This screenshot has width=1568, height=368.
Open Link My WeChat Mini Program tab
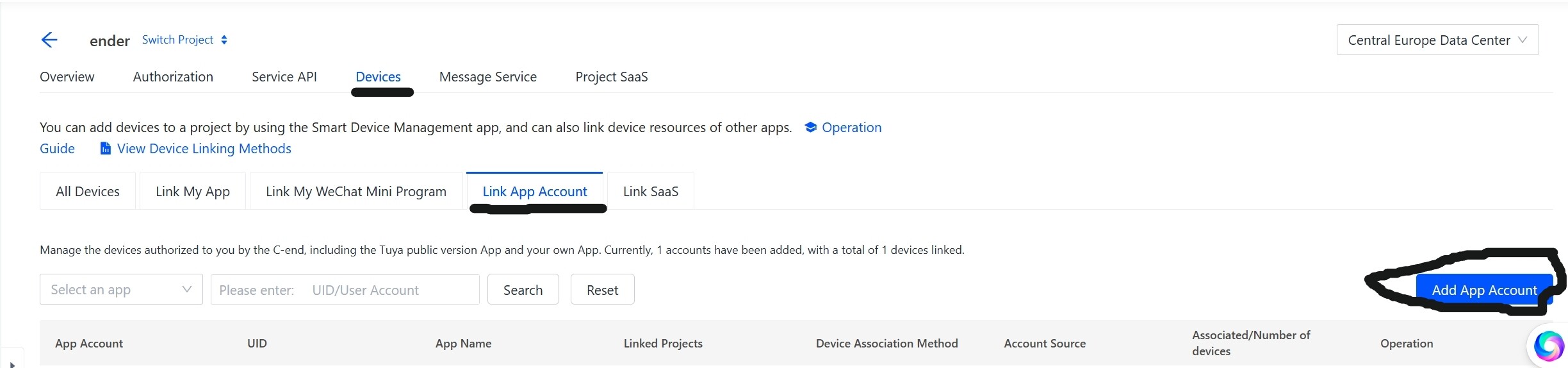[x=355, y=192]
